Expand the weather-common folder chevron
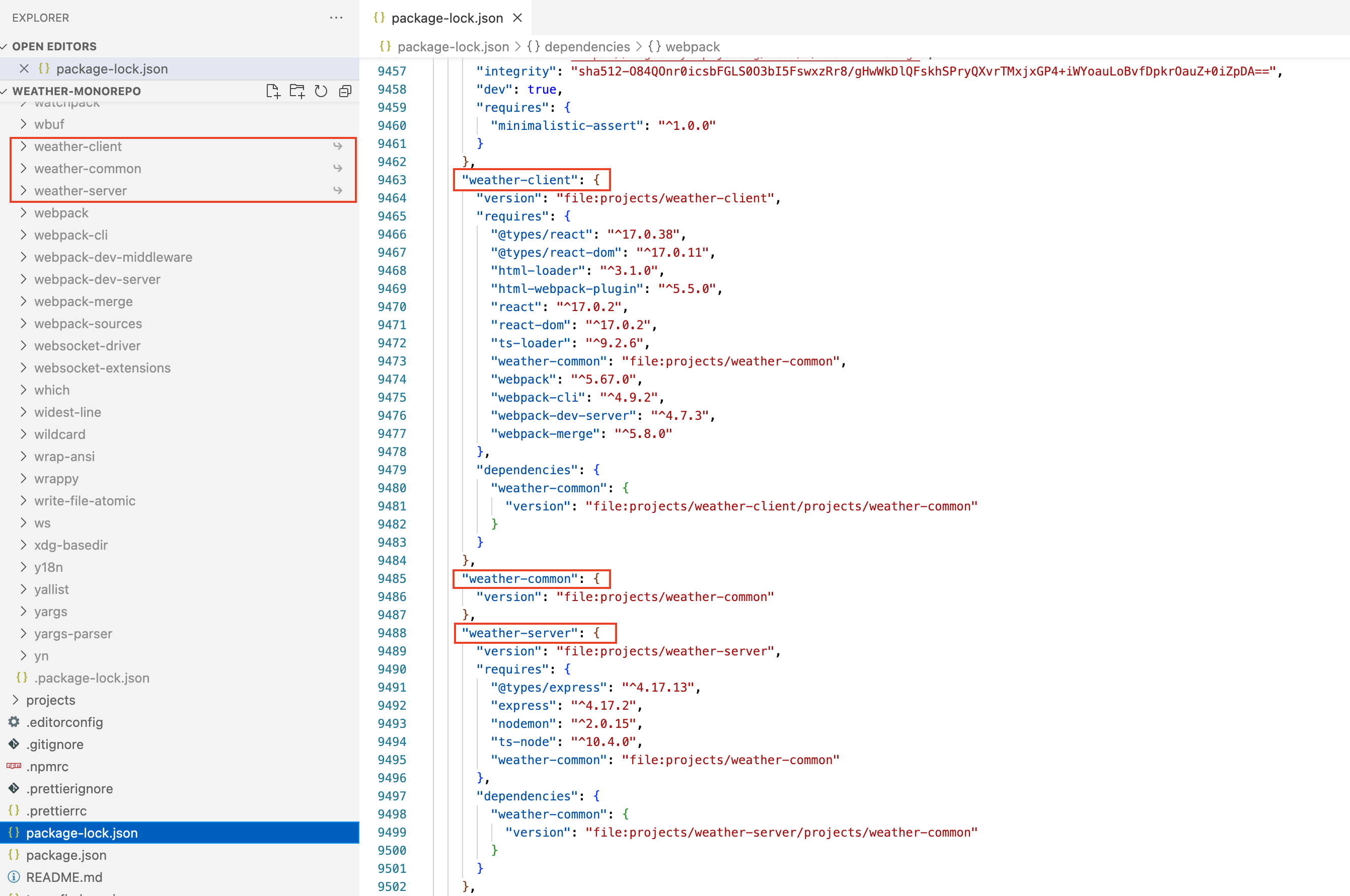 (x=24, y=169)
